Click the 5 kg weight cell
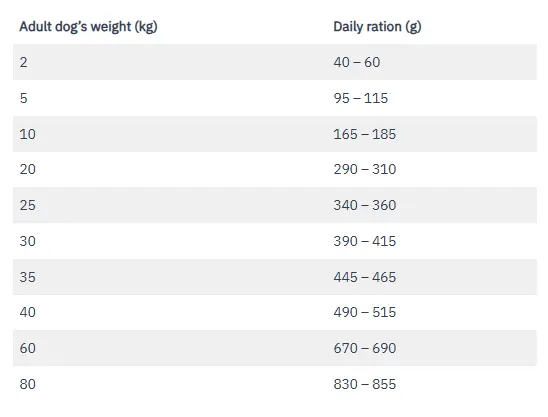548x417 pixels. [x=23, y=98]
